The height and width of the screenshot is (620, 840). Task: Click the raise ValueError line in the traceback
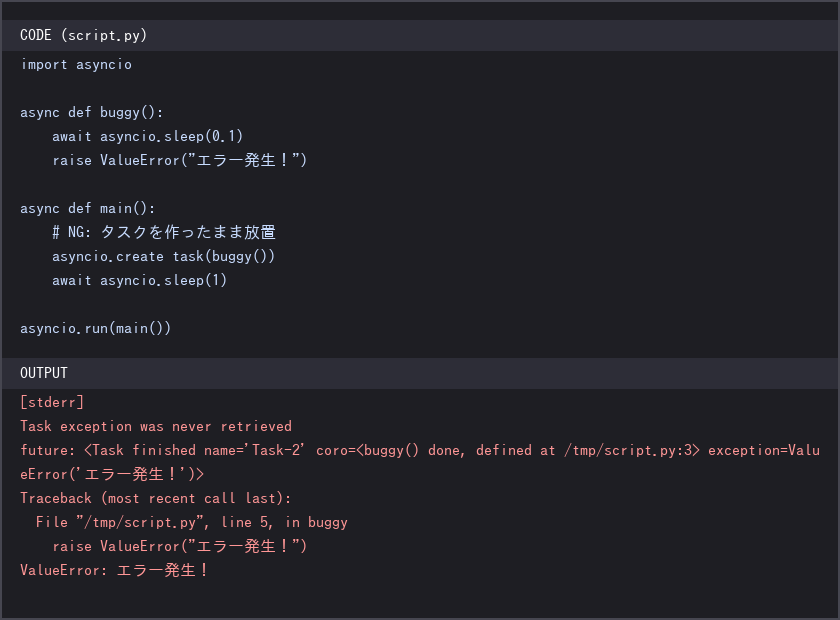(x=179, y=547)
